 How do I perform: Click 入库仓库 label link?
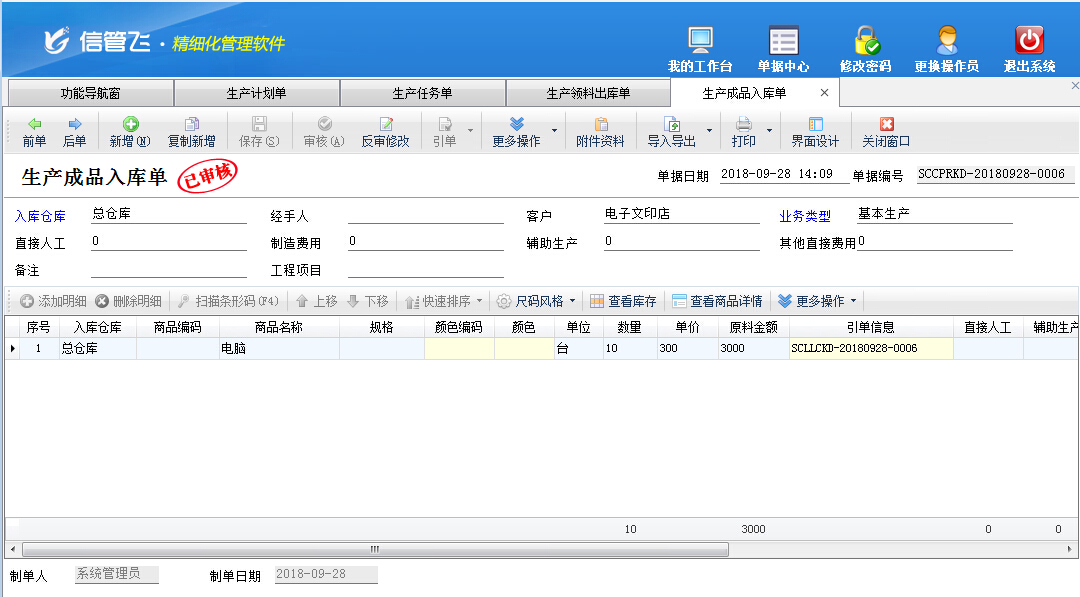point(39,215)
